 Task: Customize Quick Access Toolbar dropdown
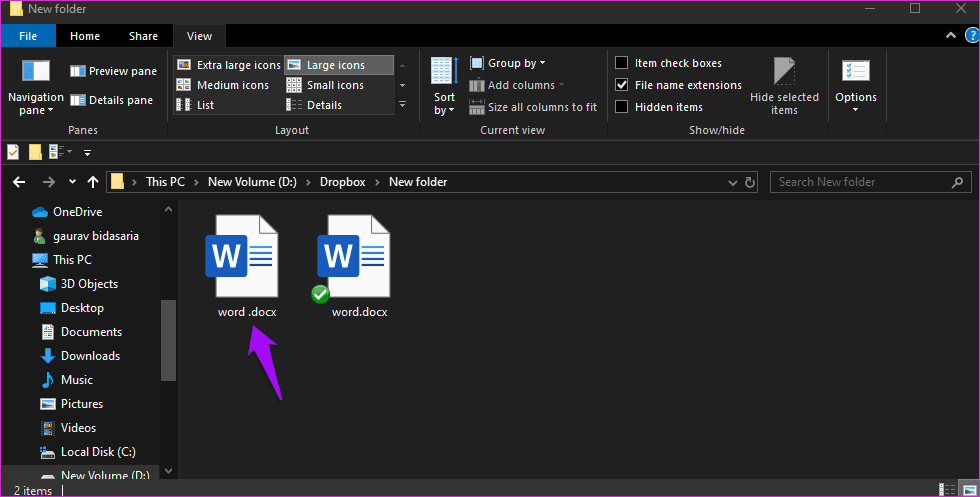pos(88,153)
